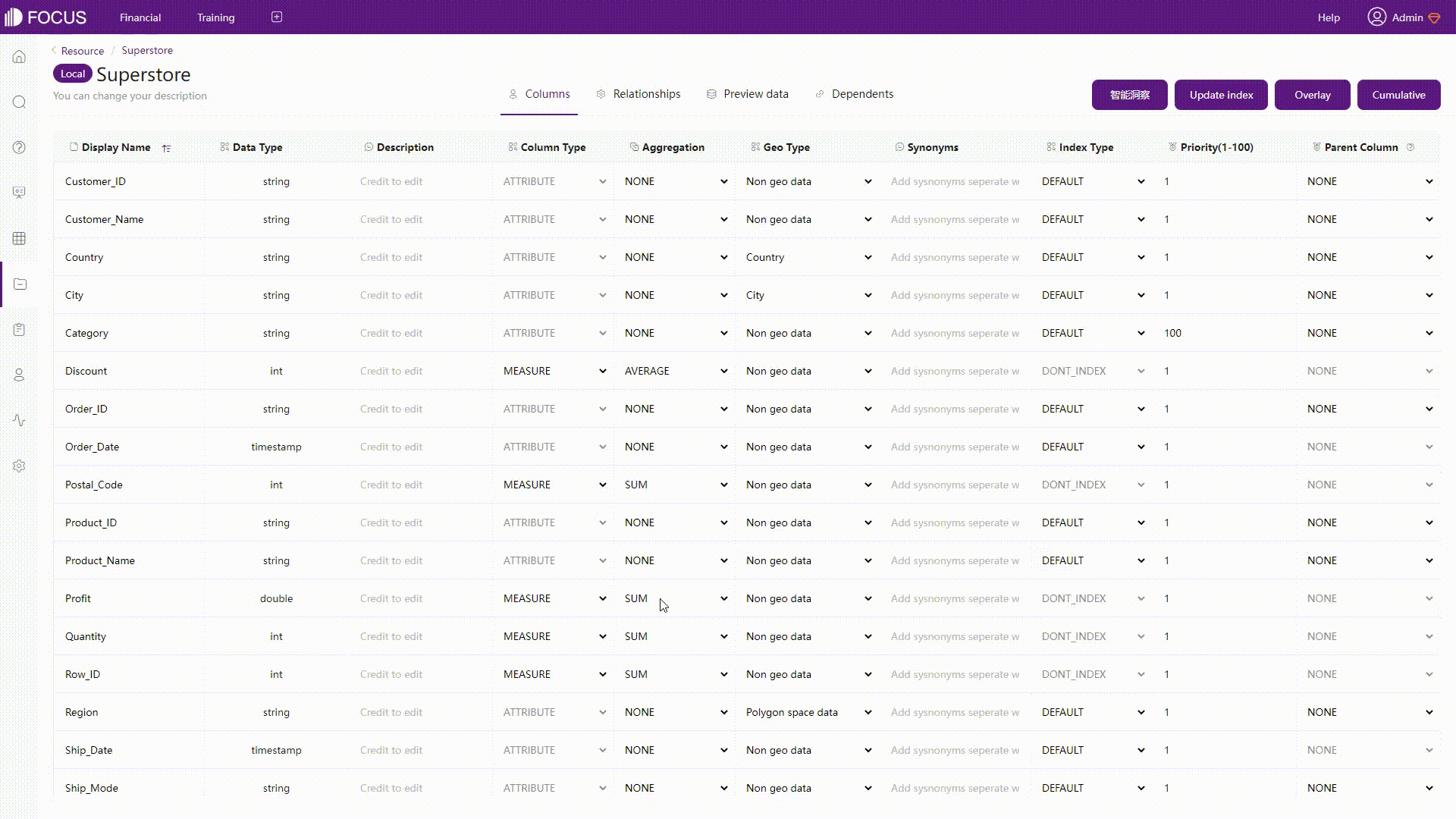Click the help icon in top bar
Viewport: 1456px width, 819px height.
tap(1329, 17)
